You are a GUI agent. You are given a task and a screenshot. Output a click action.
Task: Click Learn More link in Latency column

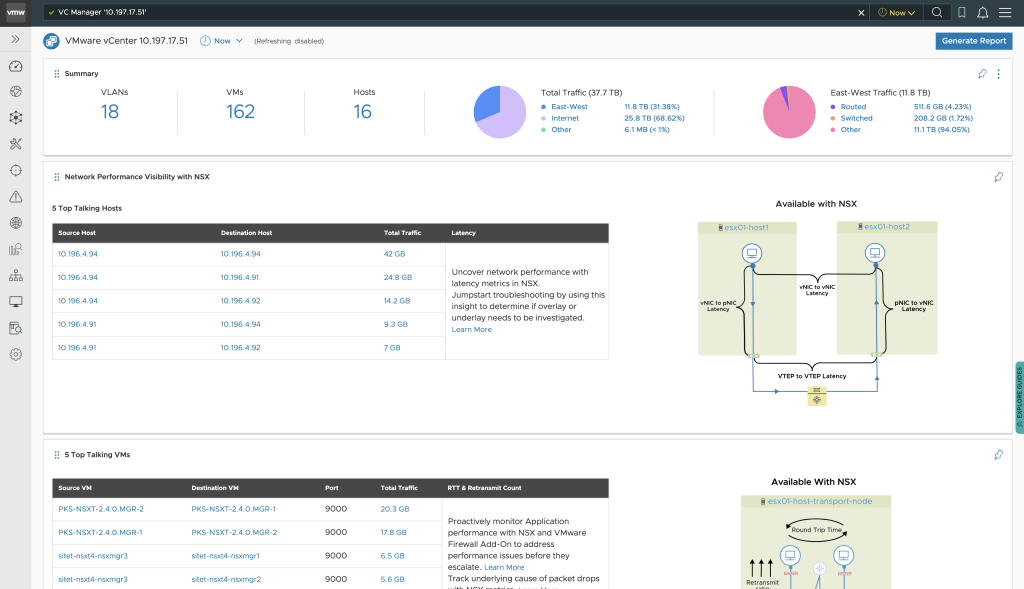click(x=471, y=329)
